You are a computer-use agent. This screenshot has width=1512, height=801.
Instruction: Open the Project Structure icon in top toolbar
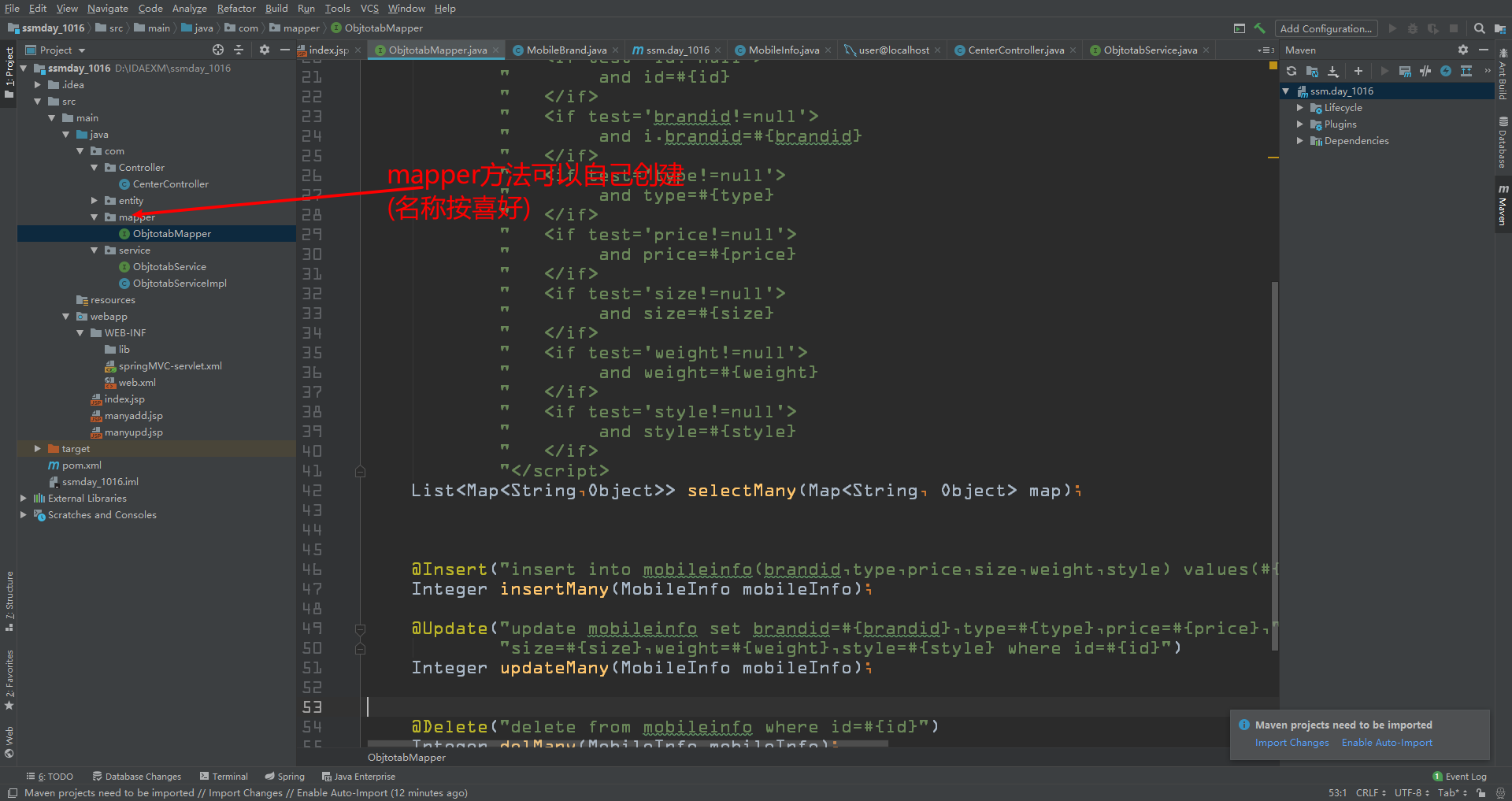[1500, 28]
